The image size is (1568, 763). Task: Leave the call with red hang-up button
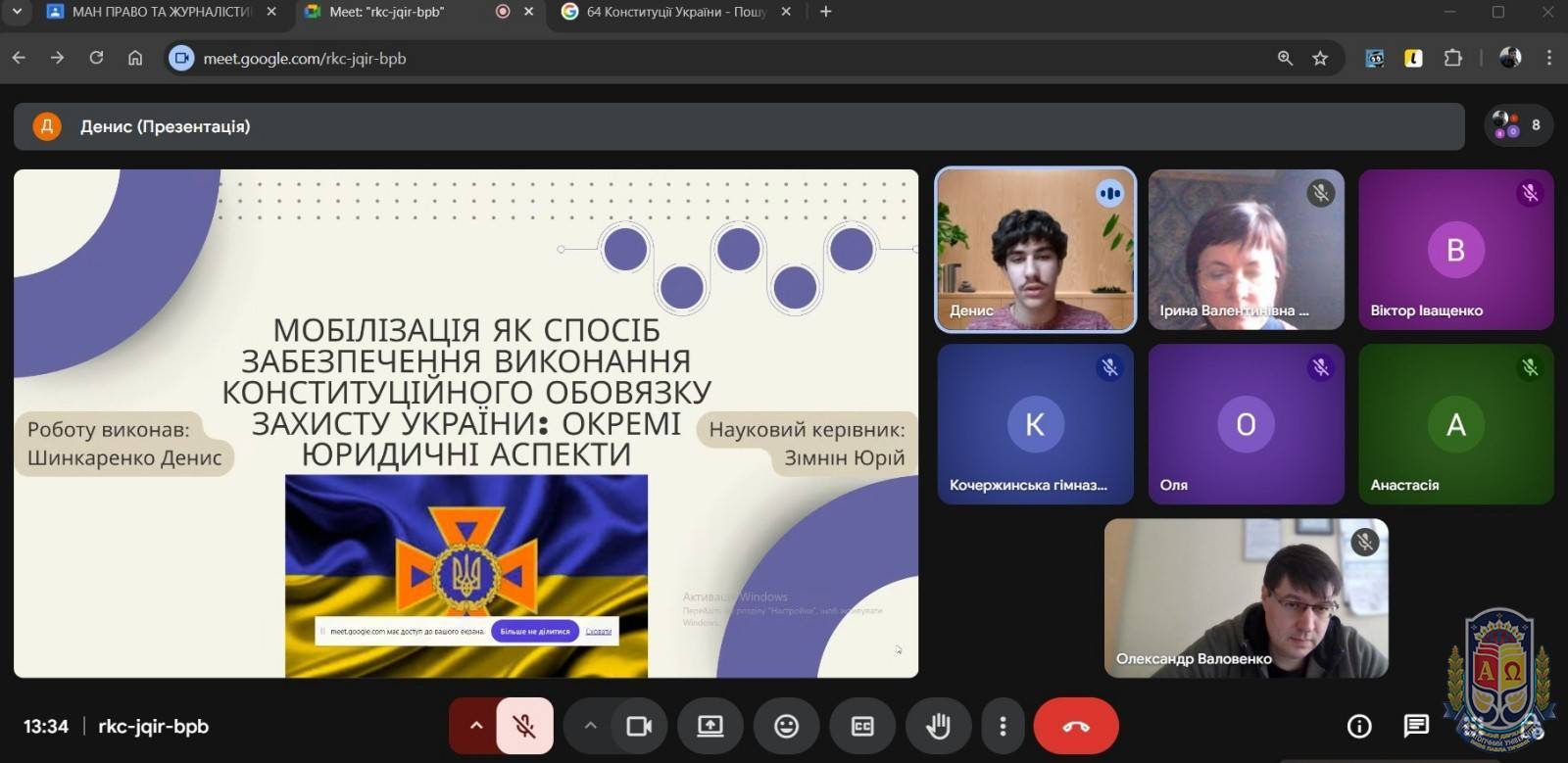click(1075, 726)
